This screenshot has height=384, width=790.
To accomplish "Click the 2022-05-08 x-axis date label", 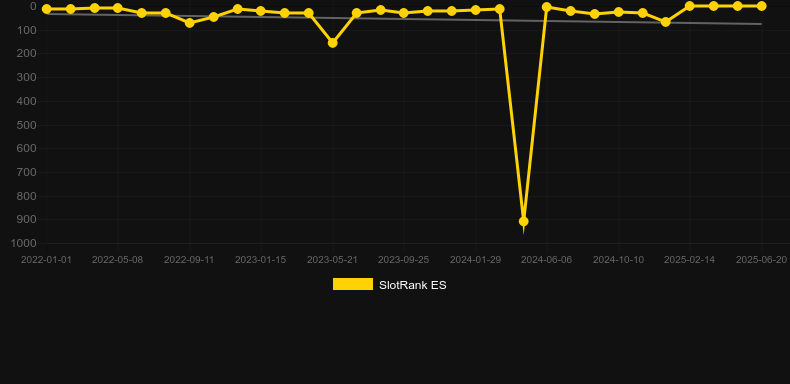I will coord(117,260).
